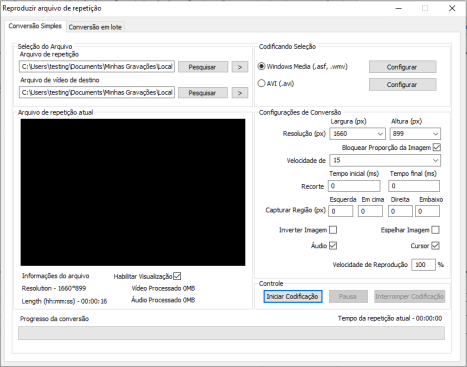Enable Inverter Imagem checkbox

333,230
